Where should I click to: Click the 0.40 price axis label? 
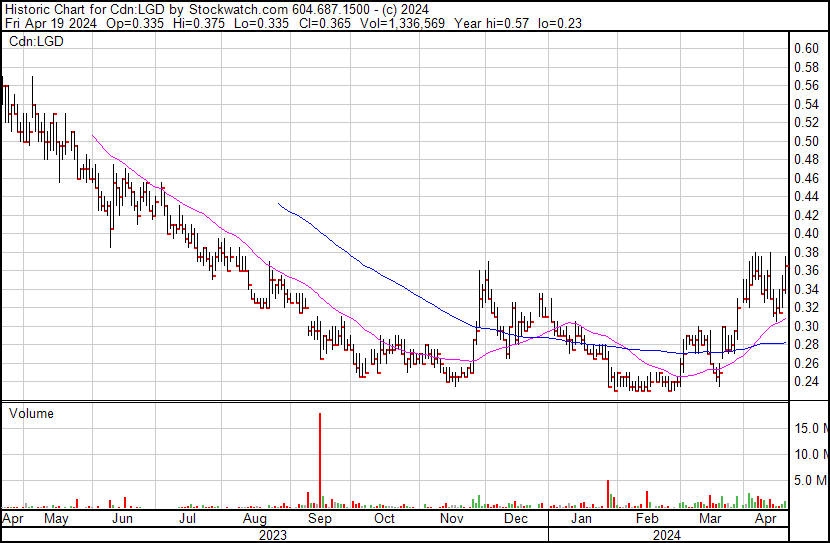tap(806, 233)
